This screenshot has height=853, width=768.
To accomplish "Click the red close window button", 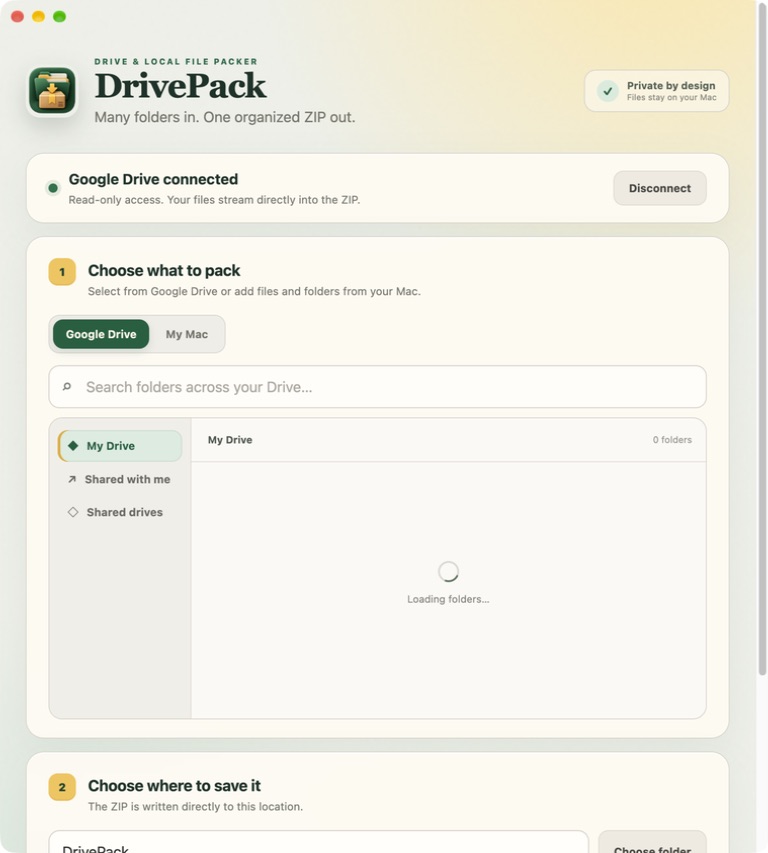I will point(17,16).
